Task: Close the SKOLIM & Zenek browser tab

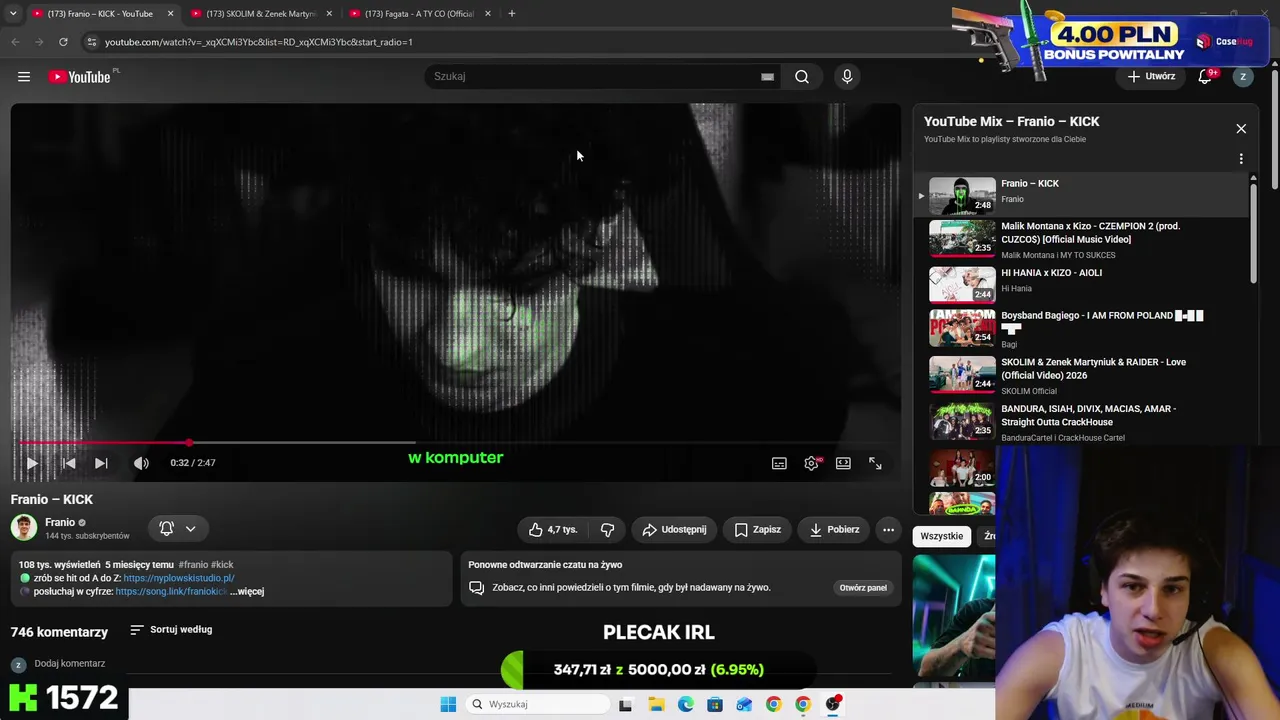Action: [329, 14]
